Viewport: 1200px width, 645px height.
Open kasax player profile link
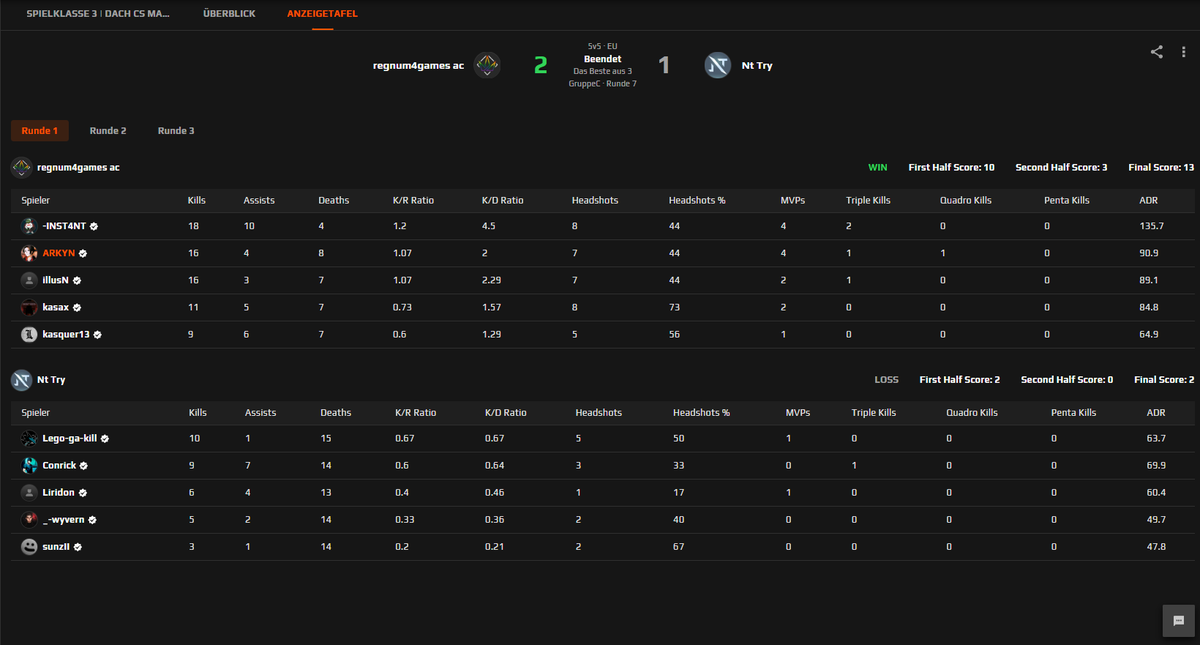55,308
